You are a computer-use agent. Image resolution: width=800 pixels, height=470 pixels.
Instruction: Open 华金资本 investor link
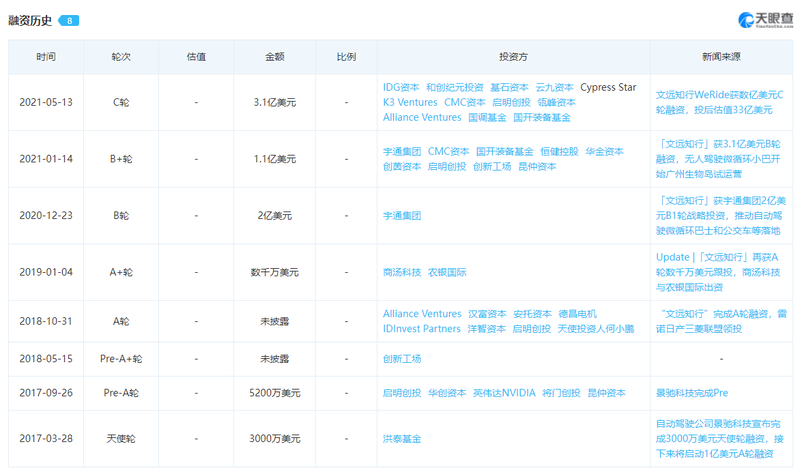[605, 152]
